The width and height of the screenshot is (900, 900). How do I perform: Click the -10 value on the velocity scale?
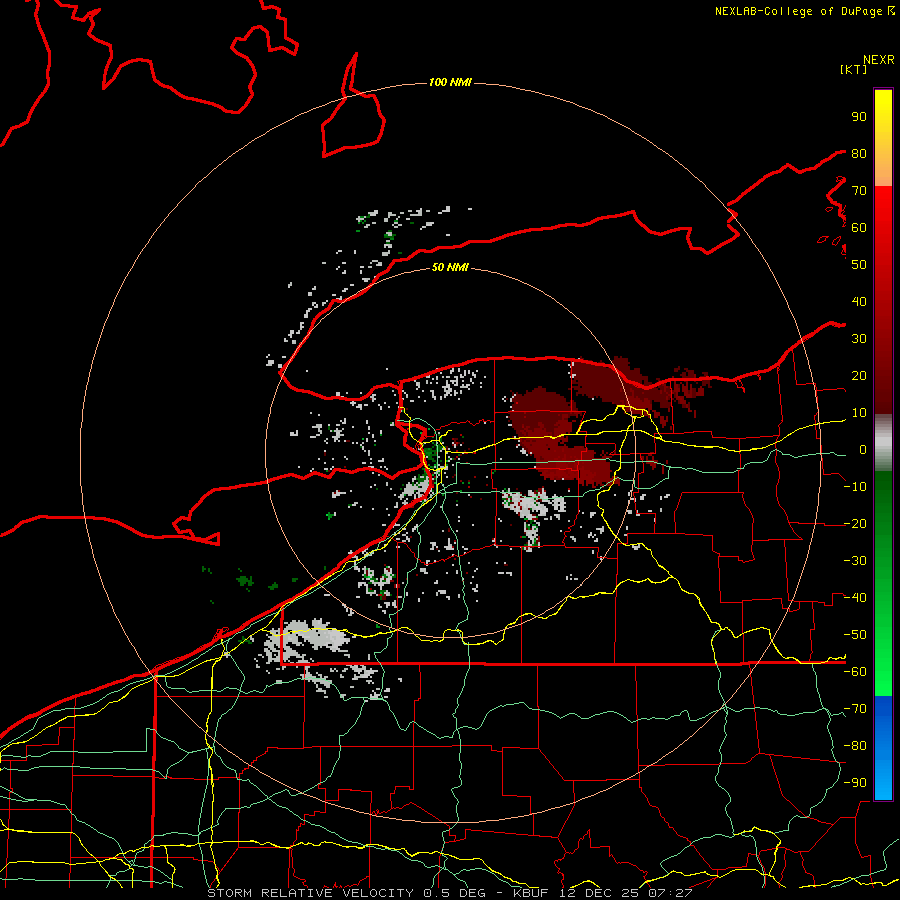tap(855, 487)
